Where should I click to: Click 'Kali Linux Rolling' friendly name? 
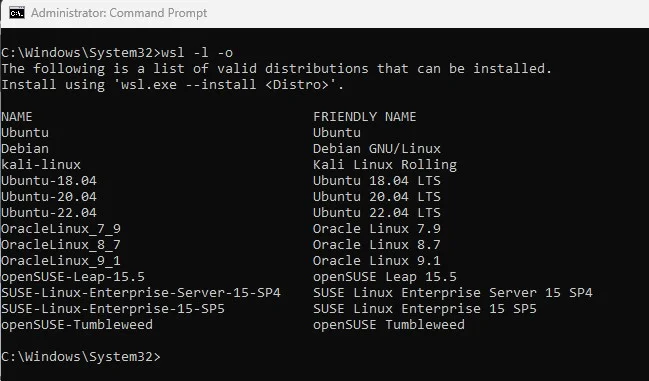tap(385, 165)
